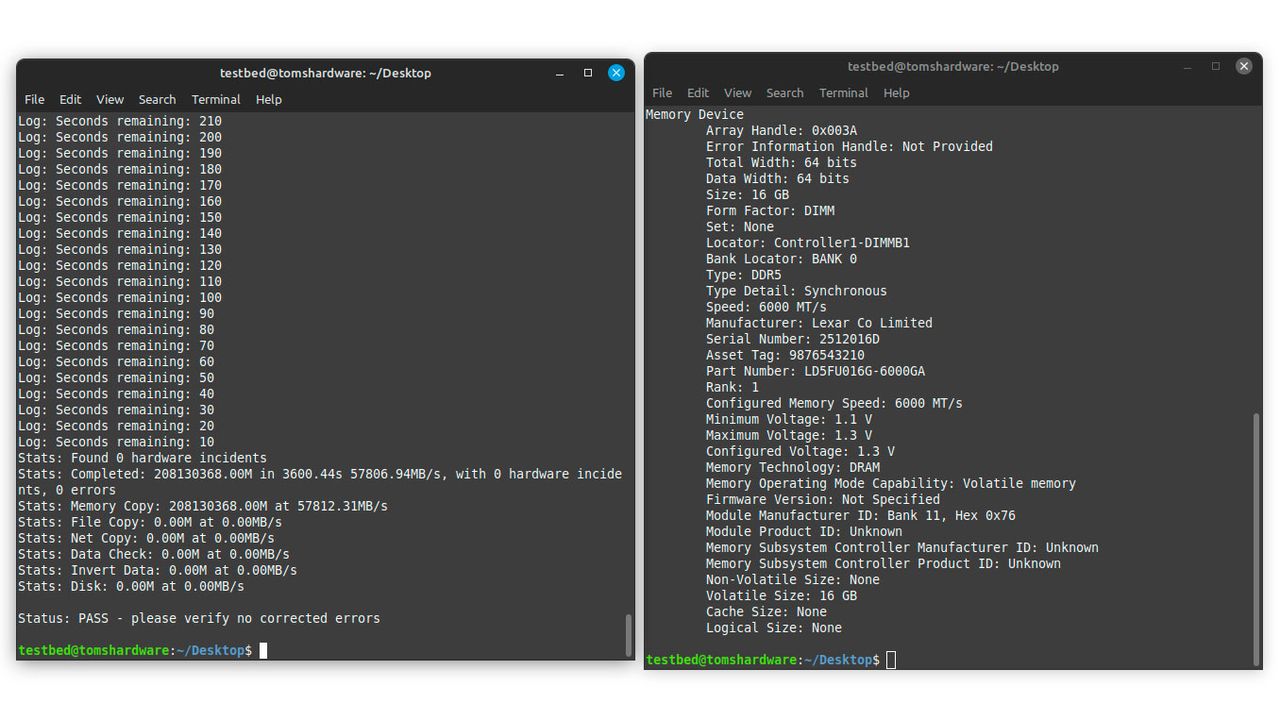Open File menu in left terminal
Image resolution: width=1280 pixels, height=720 pixels.
[34, 99]
